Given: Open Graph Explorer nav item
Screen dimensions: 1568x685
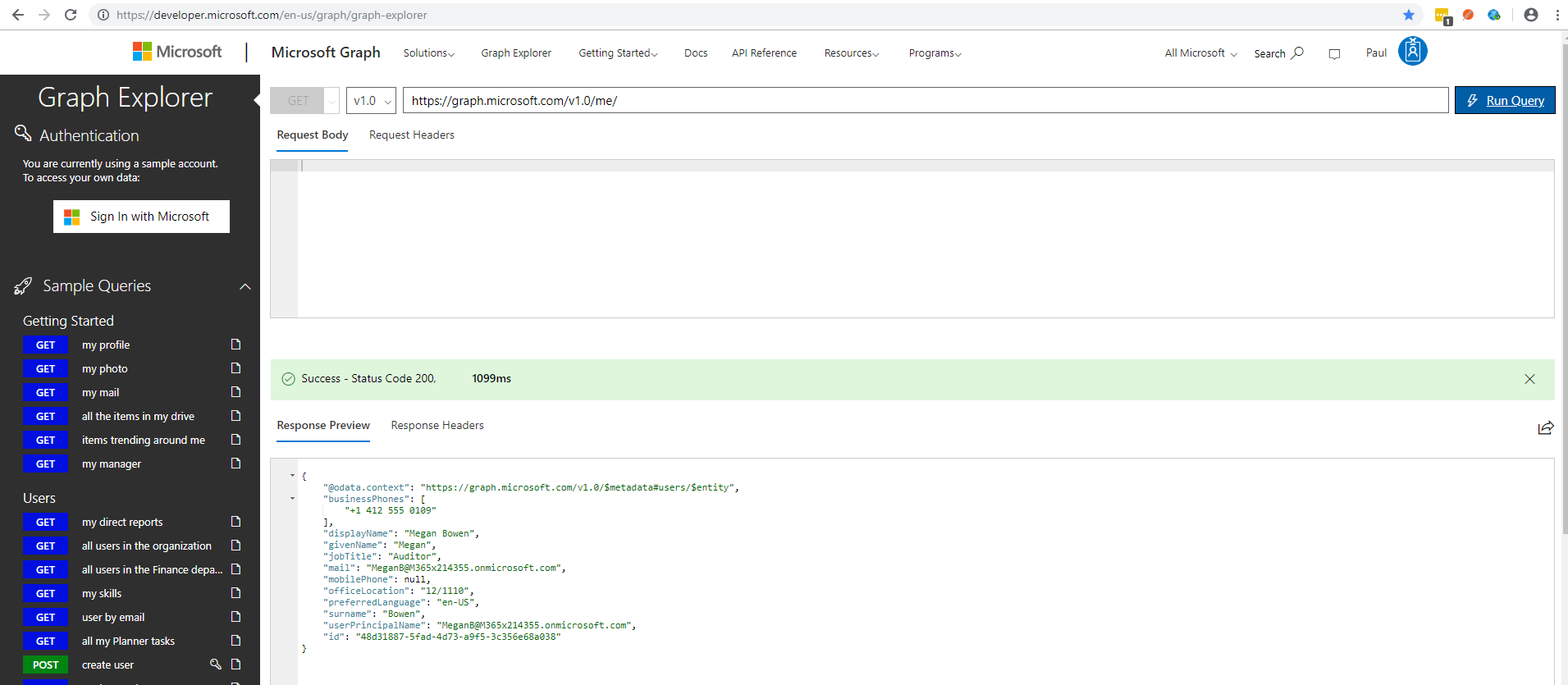Looking at the screenshot, I should click(x=516, y=53).
